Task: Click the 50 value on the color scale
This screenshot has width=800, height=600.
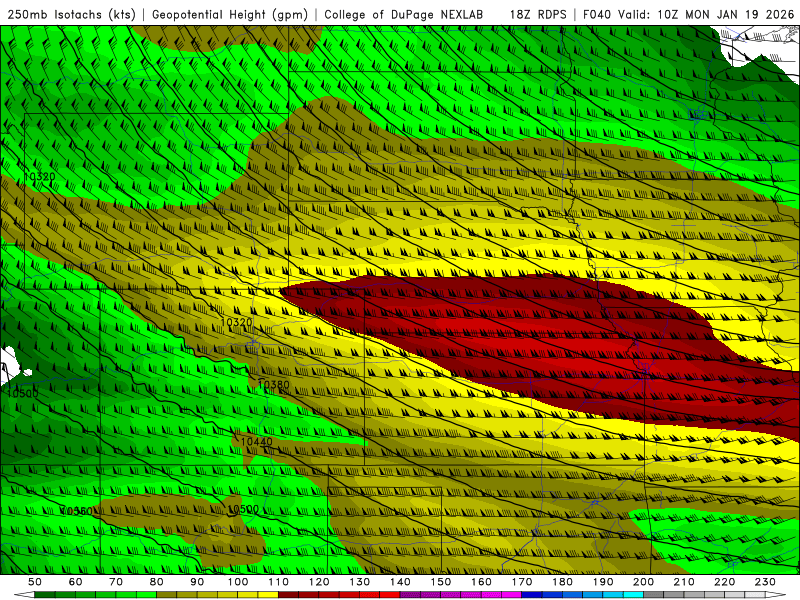Action: 35,582
